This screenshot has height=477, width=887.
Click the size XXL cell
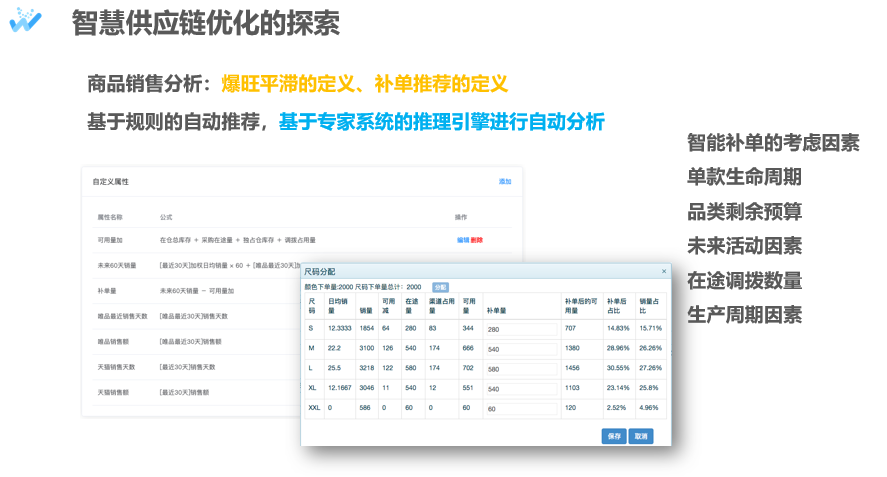pyautogui.click(x=314, y=407)
